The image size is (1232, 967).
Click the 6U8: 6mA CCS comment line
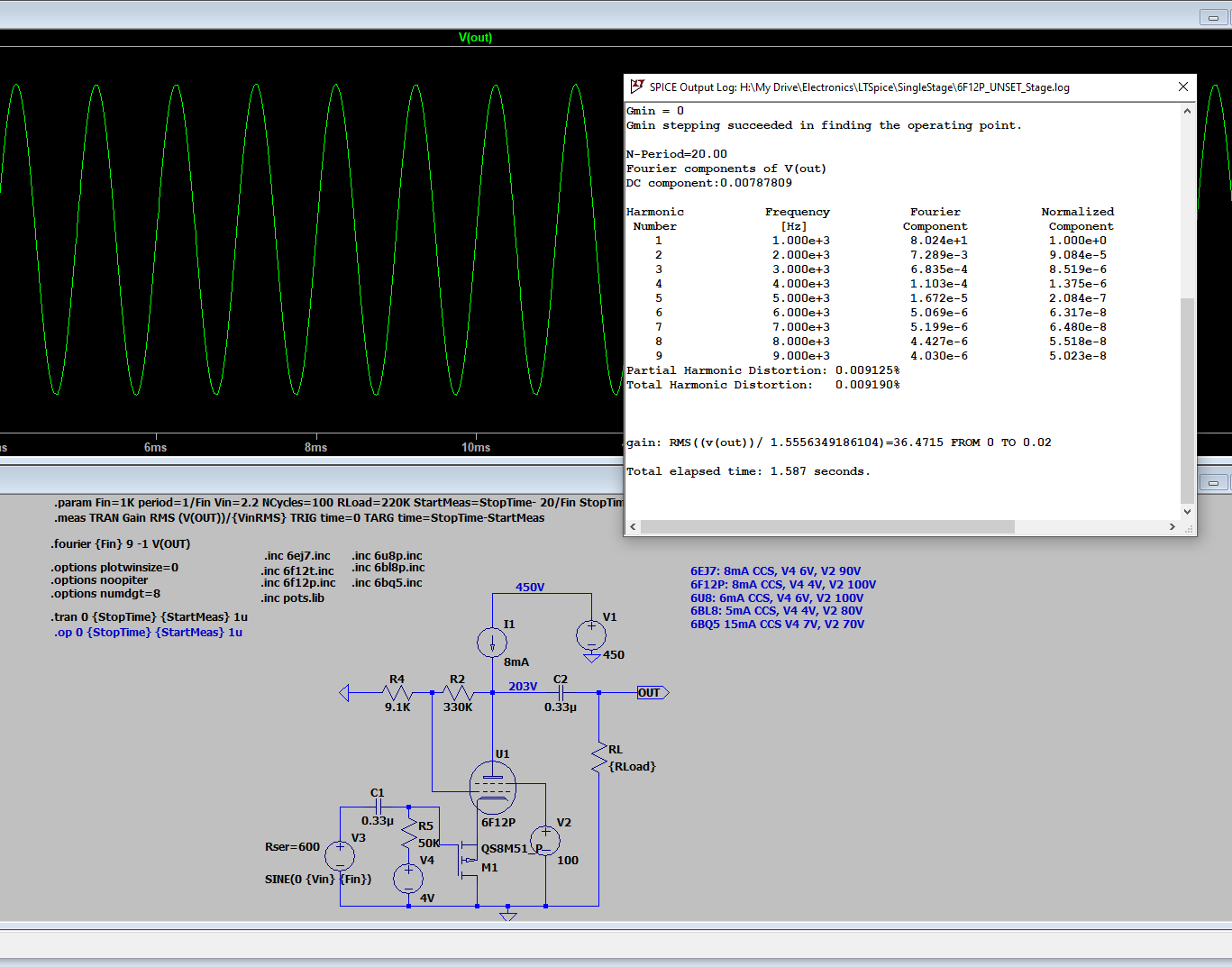(x=777, y=598)
